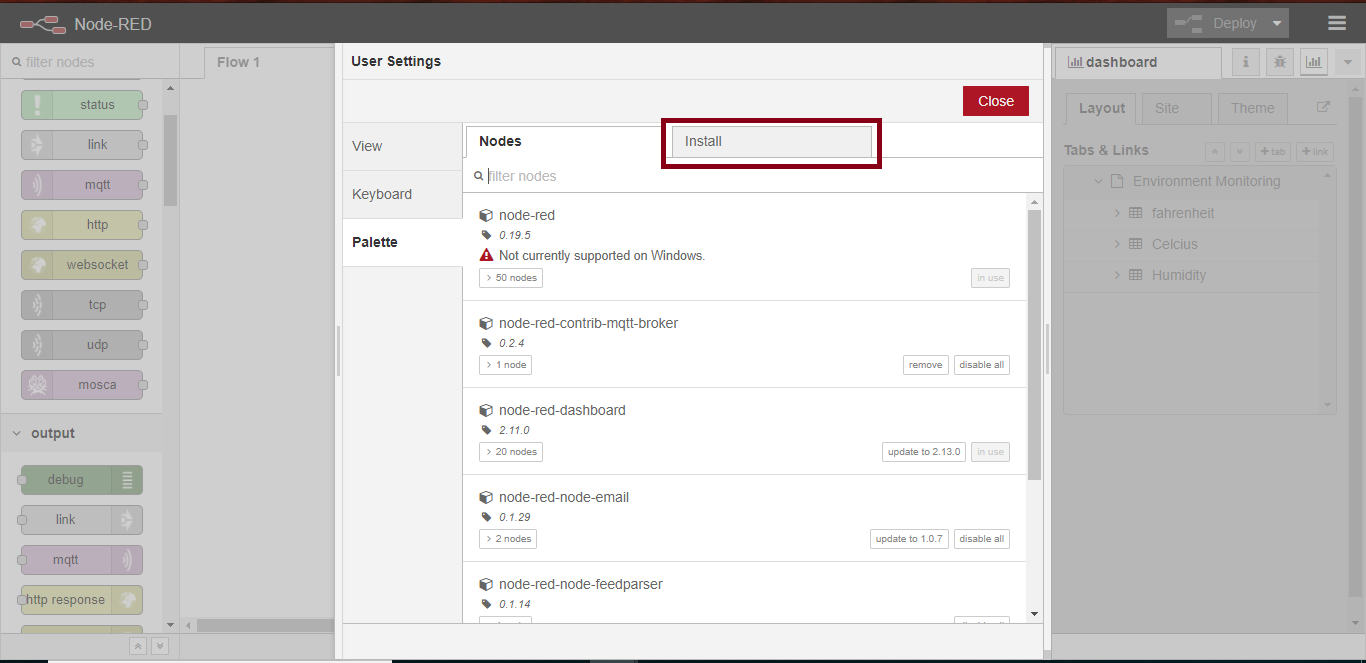
Task: Expand the 20 nodes list of node-red-dashboard
Action: 510,451
